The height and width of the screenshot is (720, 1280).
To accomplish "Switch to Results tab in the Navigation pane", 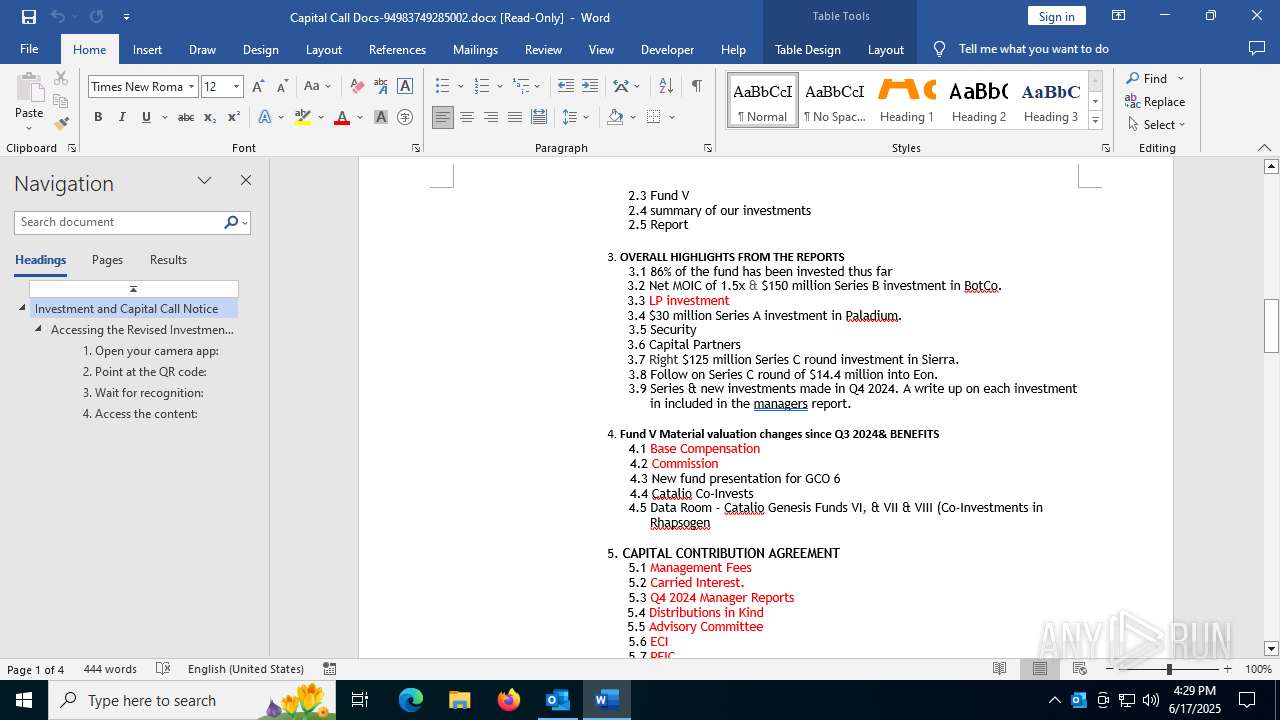I will pyautogui.click(x=168, y=260).
